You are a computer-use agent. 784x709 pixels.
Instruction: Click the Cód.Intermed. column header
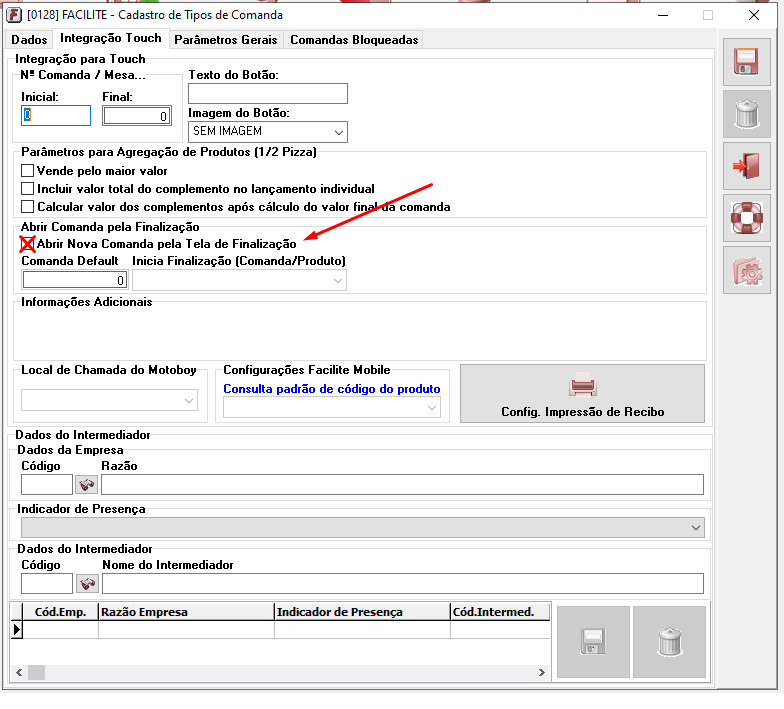(500, 612)
